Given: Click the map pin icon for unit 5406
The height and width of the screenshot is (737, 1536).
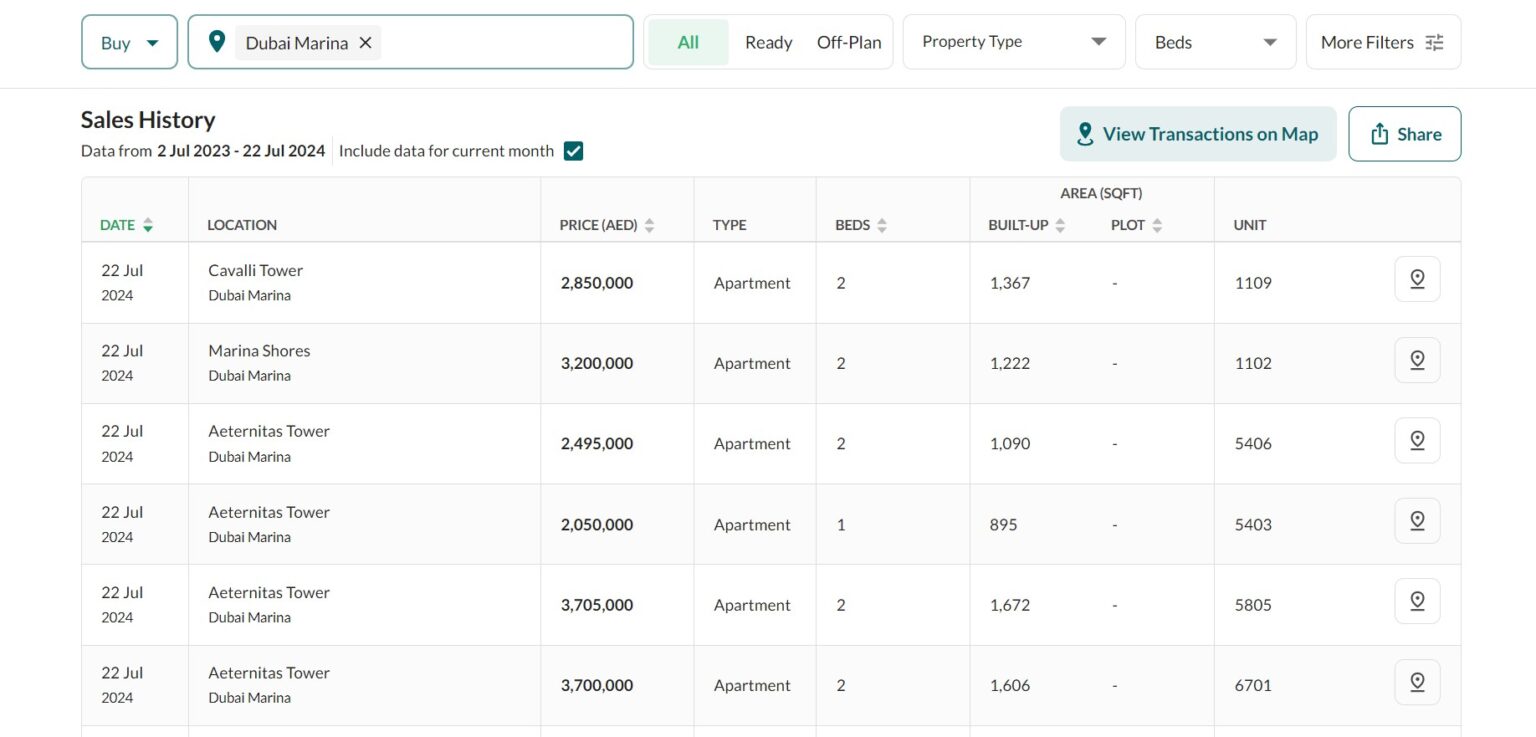Looking at the screenshot, I should pyautogui.click(x=1417, y=439).
